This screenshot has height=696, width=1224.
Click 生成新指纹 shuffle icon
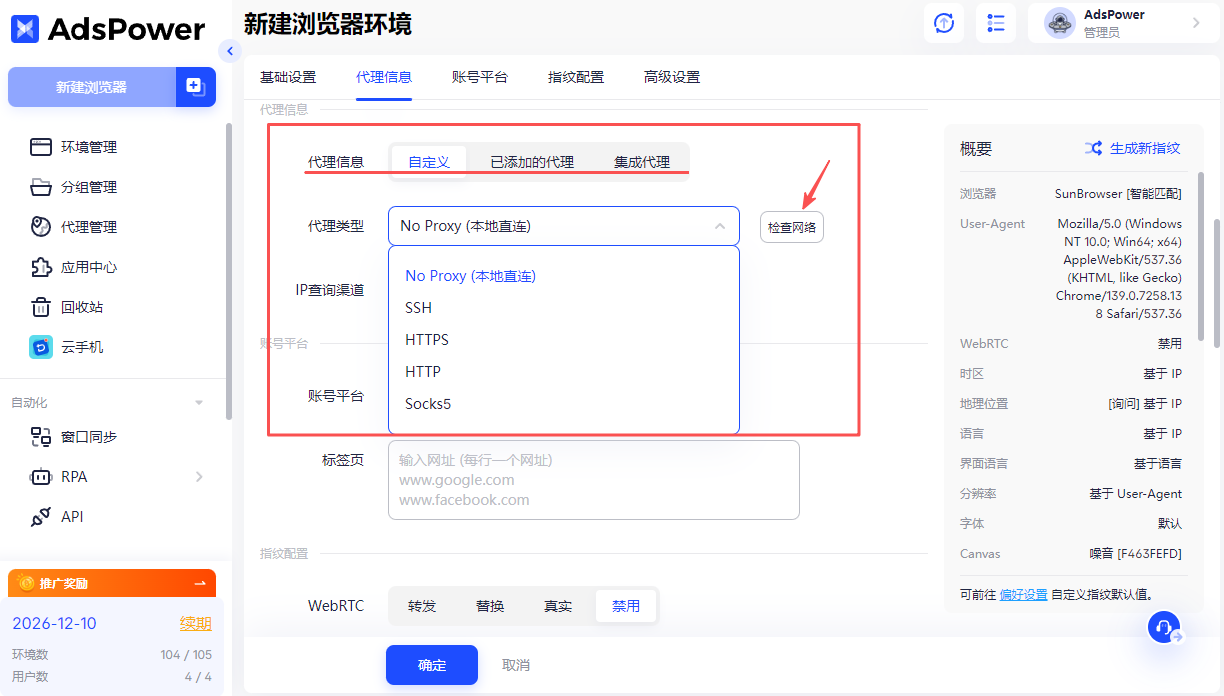(x=1094, y=148)
